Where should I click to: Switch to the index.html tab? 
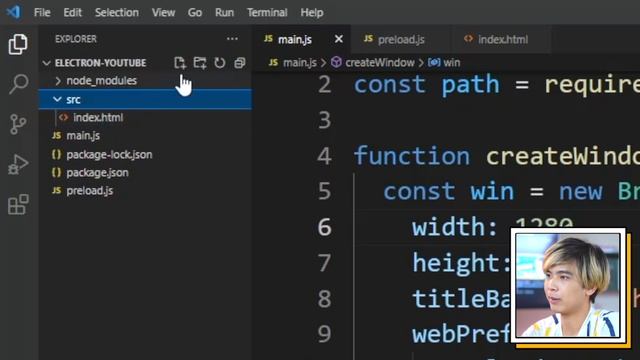(x=502, y=40)
